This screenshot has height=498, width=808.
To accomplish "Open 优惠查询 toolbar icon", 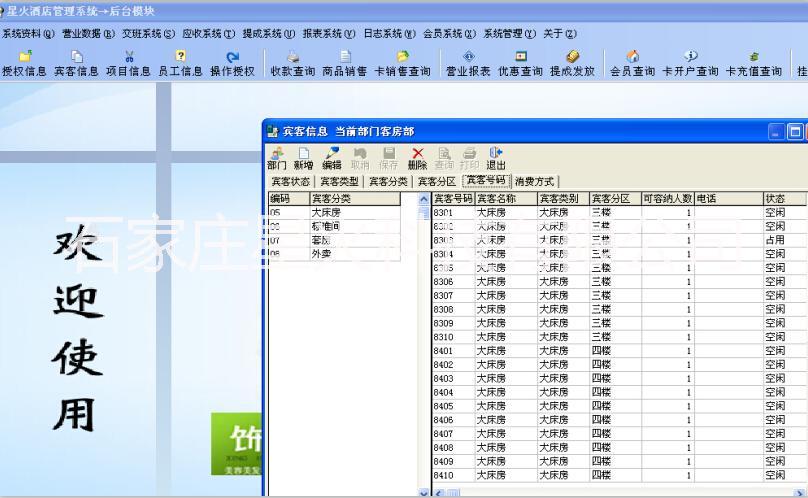I will point(520,64).
